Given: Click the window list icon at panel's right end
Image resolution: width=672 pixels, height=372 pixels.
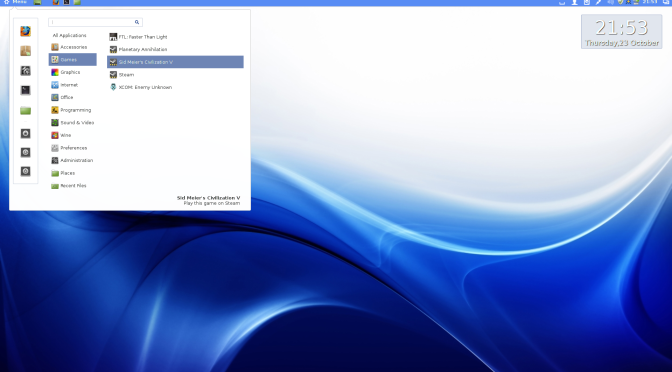Looking at the screenshot, I should 666,2.
